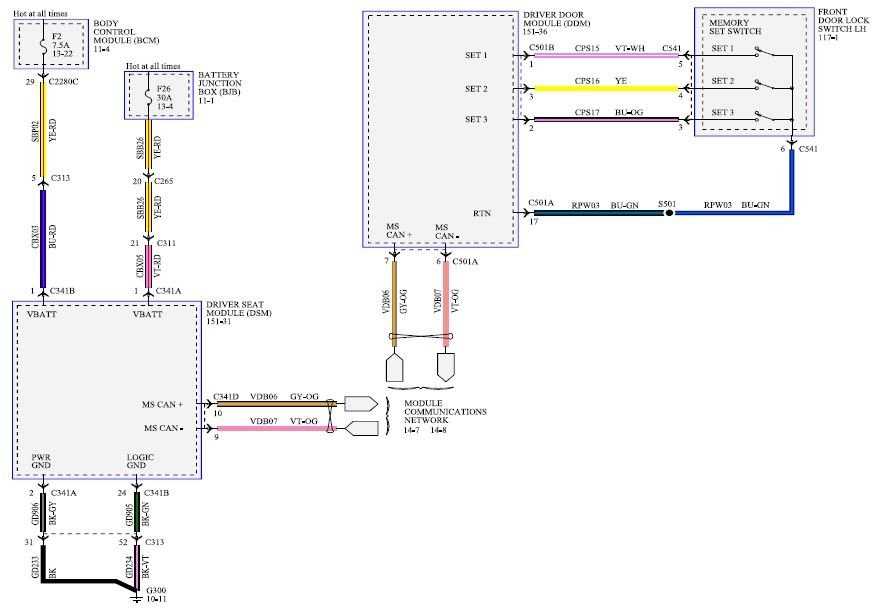Click SET 1 terminal in Driver Door Module
Image resolution: width=888 pixels, height=612 pixels.
pos(476,55)
